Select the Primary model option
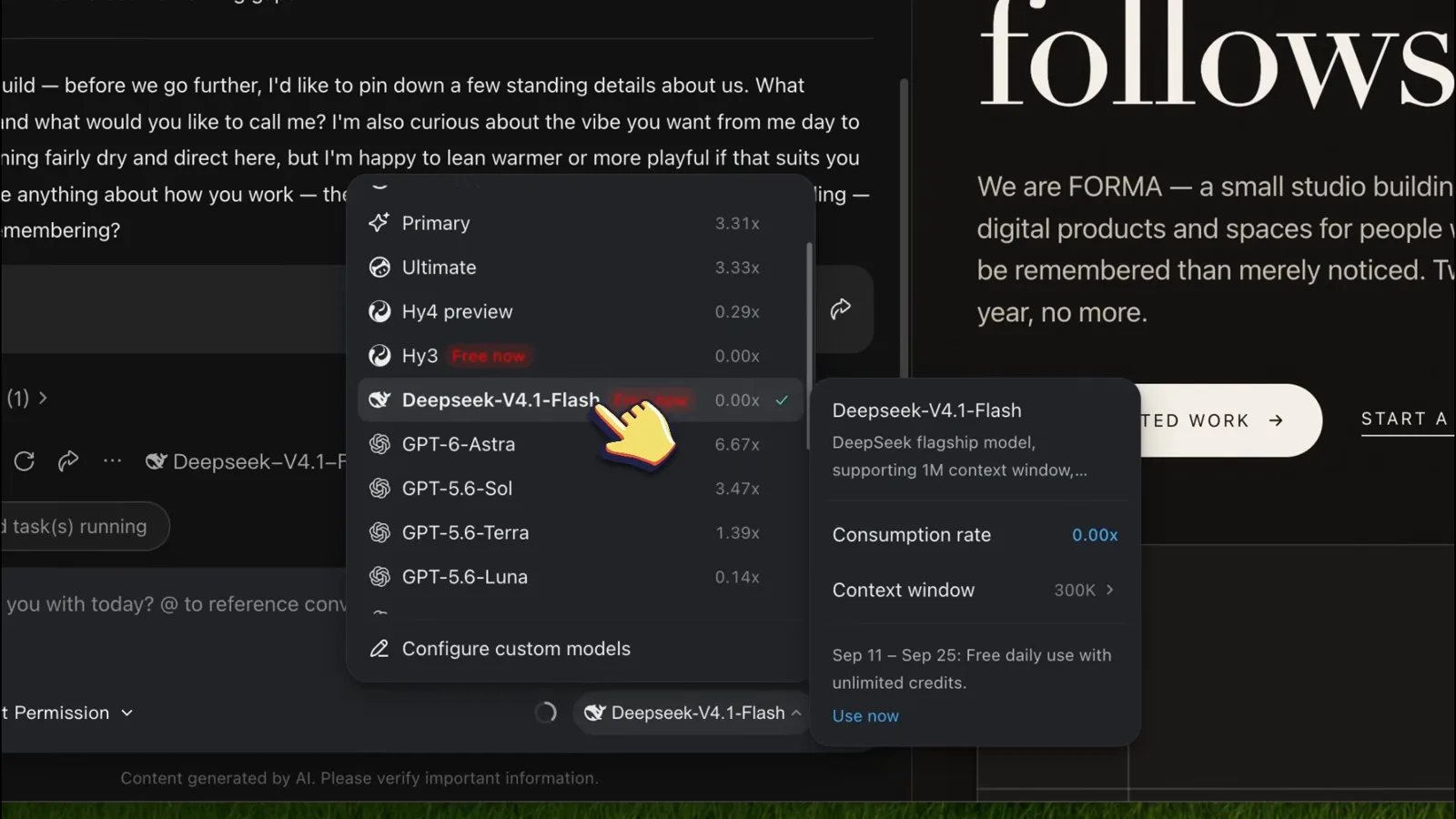Screen dimensions: 1456x819 [580, 223]
